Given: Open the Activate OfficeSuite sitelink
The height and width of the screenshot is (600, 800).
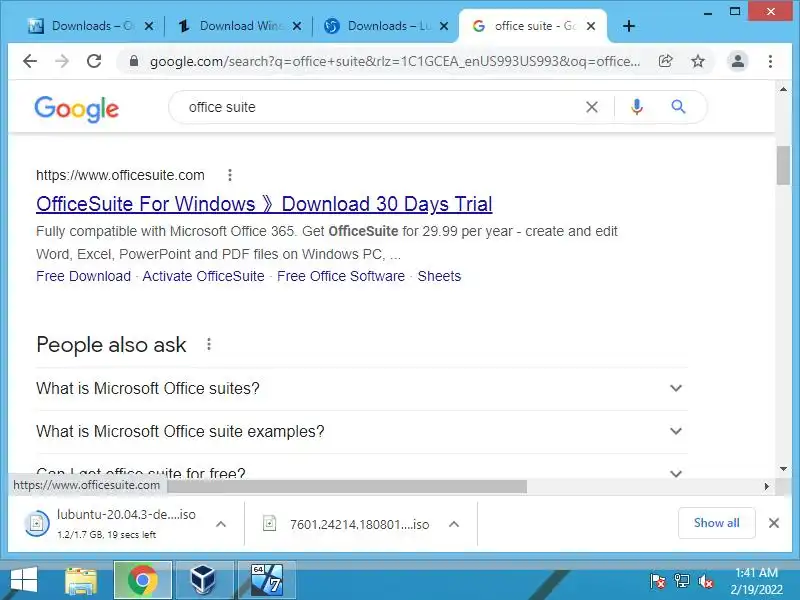Looking at the screenshot, I should 203,276.
